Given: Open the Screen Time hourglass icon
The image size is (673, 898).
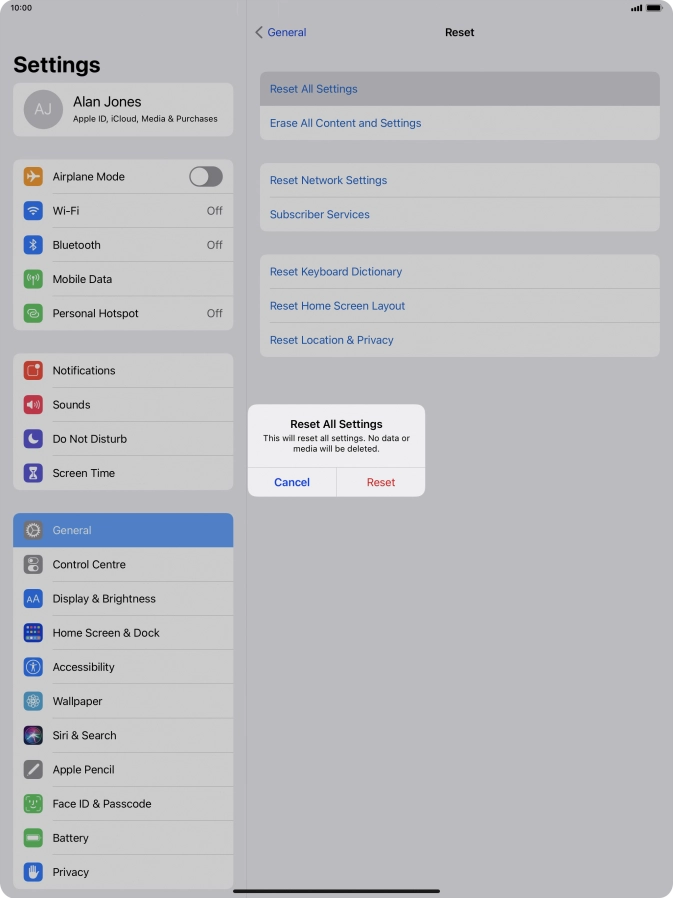Looking at the screenshot, I should [x=33, y=473].
